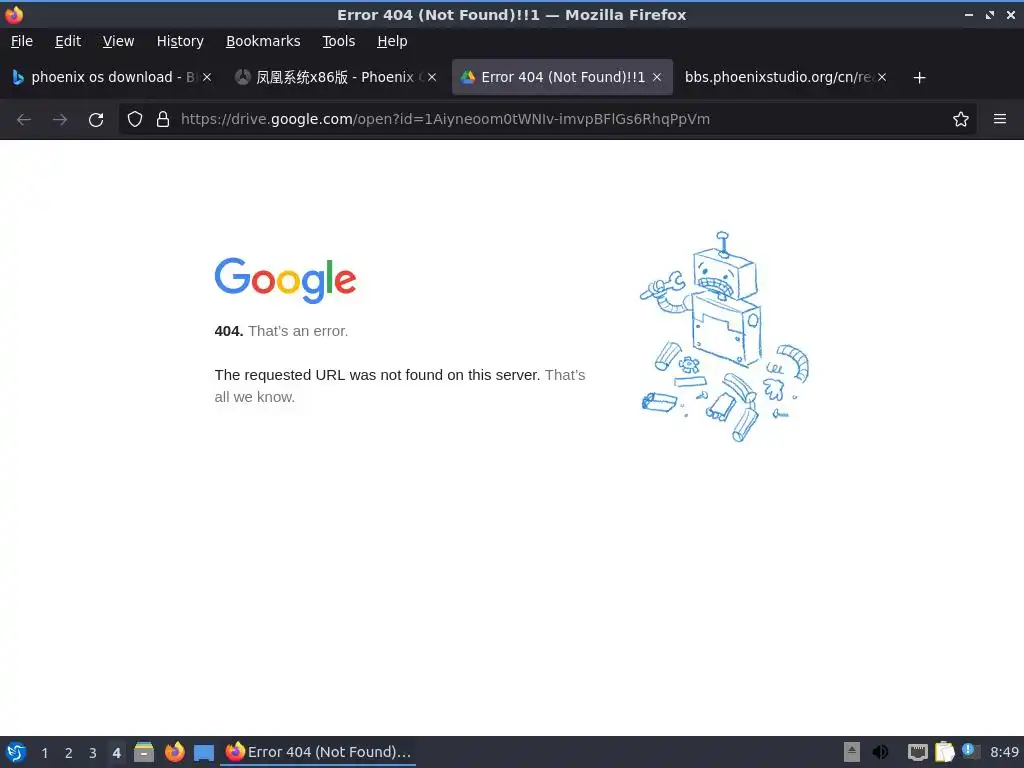Open the Edit menu
The image size is (1024, 768).
(68, 41)
